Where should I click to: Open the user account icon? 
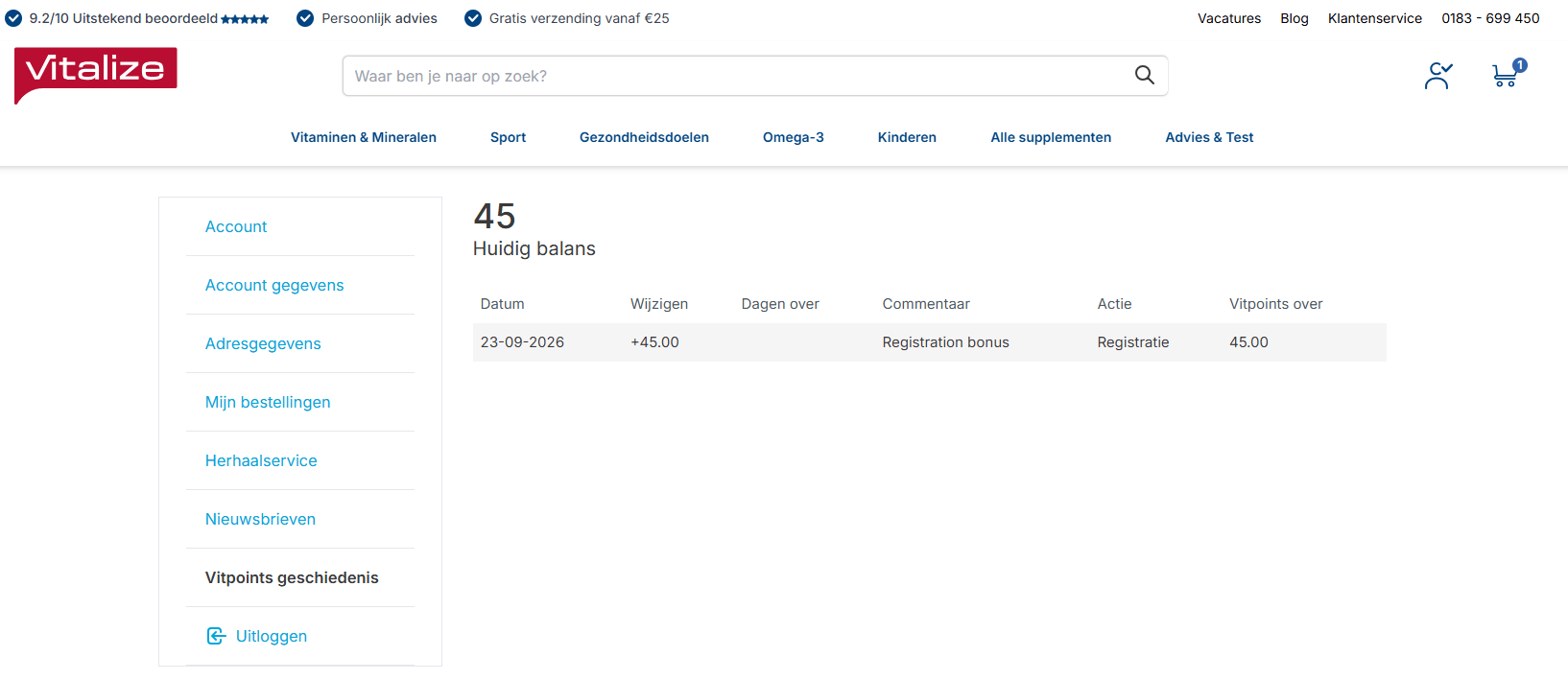1438,76
